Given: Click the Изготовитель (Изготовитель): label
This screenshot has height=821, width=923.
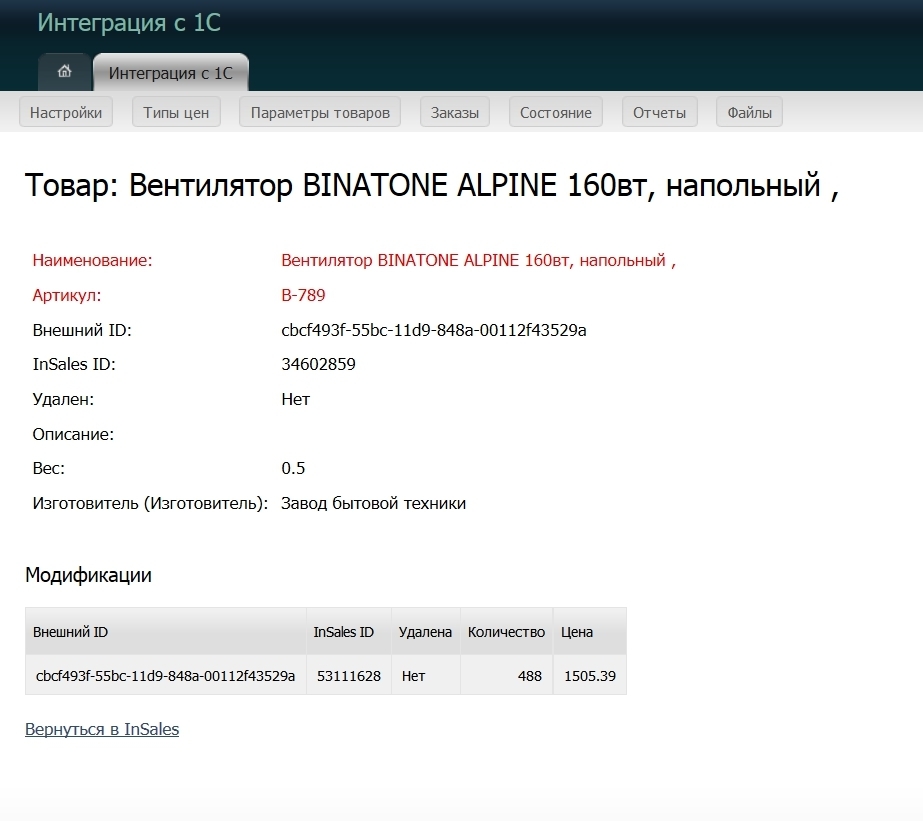Looking at the screenshot, I should (x=150, y=503).
